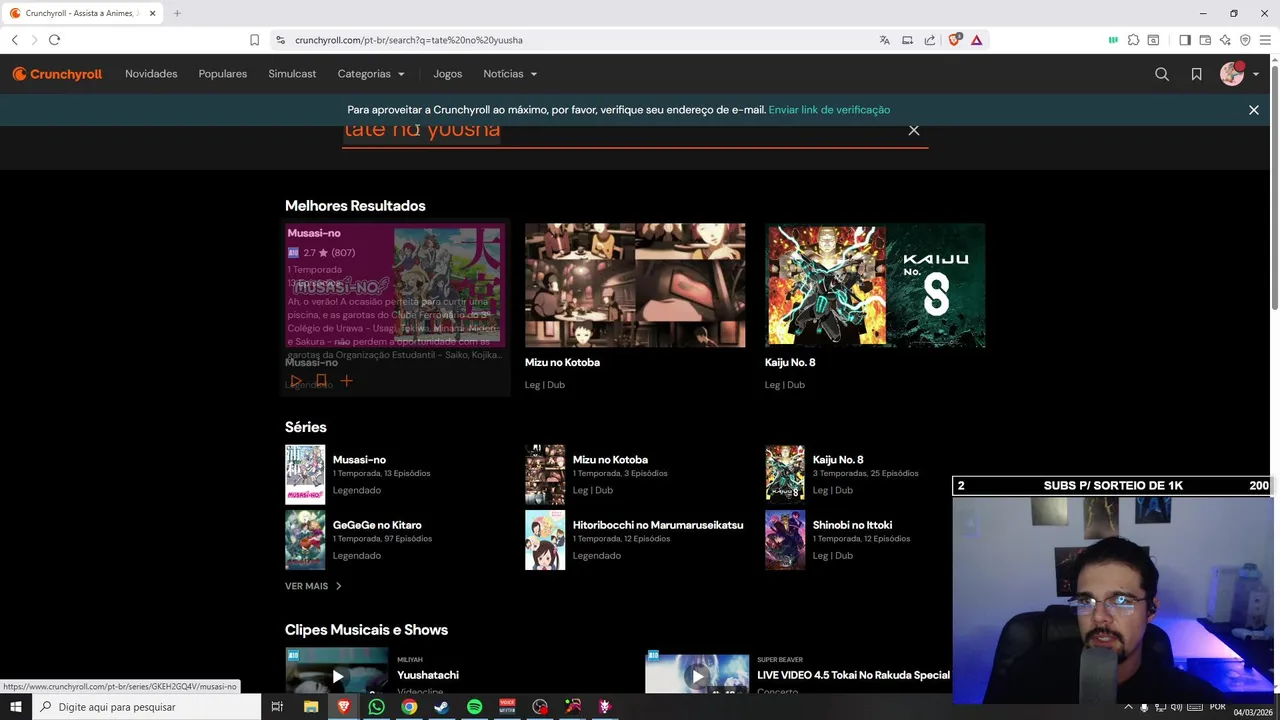The height and width of the screenshot is (720, 1280).
Task: Add Musasi-no to watchlist via bookmark icon
Action: coord(321,381)
